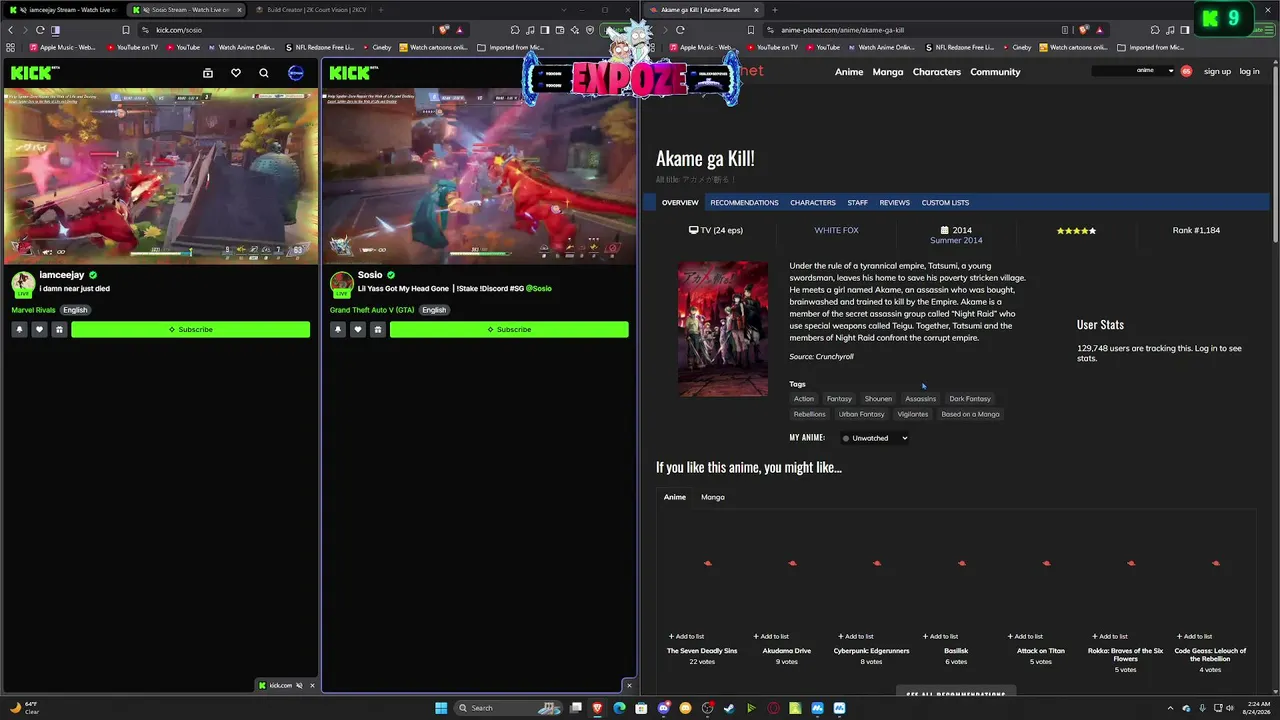Image resolution: width=1280 pixels, height=720 pixels.
Task: Click the Kick search icon in the left pane
Action: tap(264, 72)
